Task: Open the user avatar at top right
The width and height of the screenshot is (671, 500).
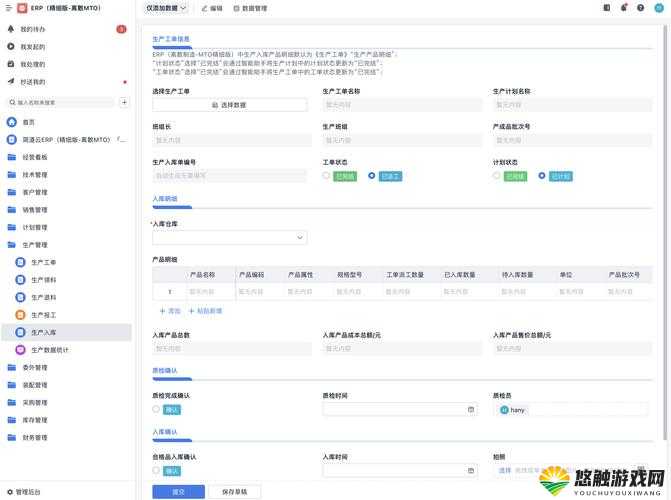Action: coord(659,8)
